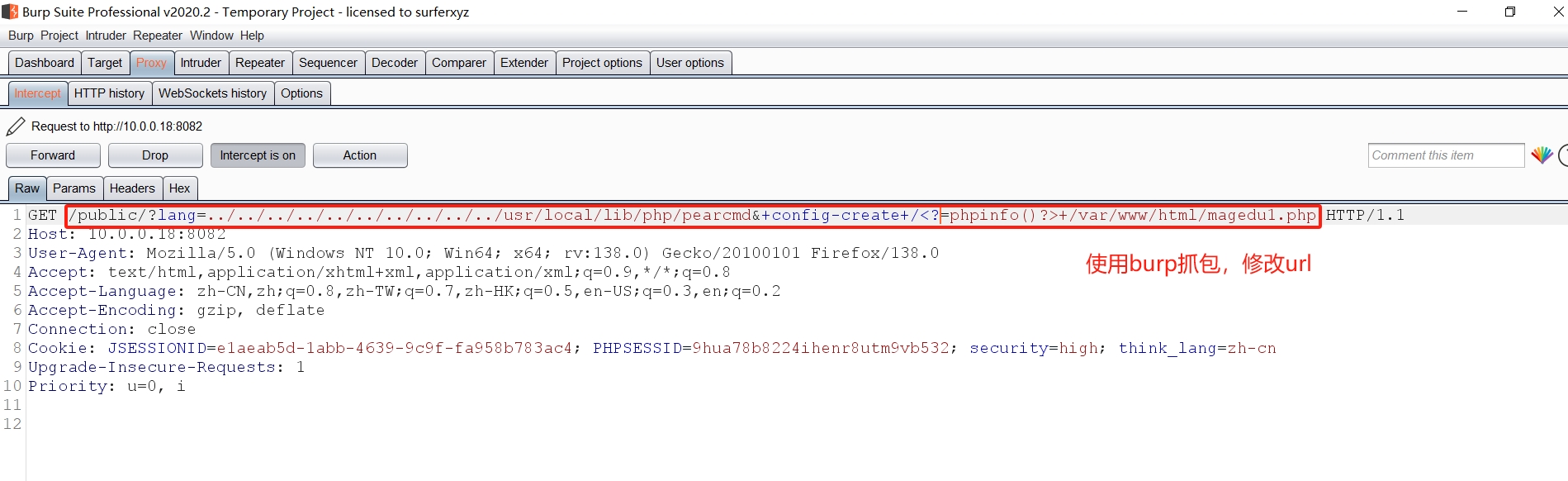Open the User options tab
This screenshot has height=481, width=1568.
point(690,63)
